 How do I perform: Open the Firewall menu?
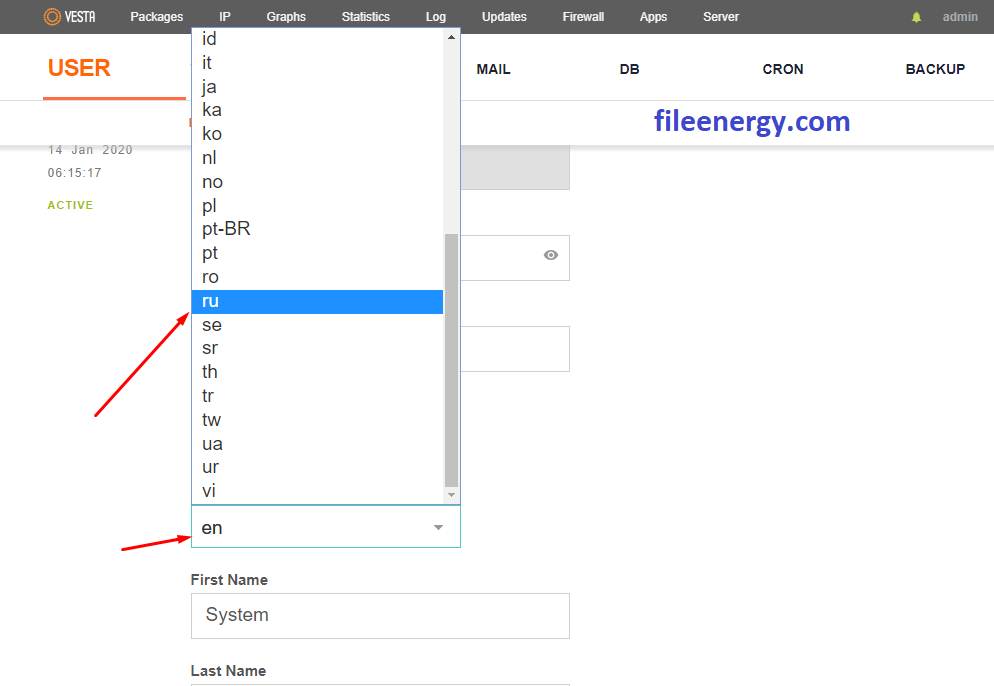click(x=583, y=17)
